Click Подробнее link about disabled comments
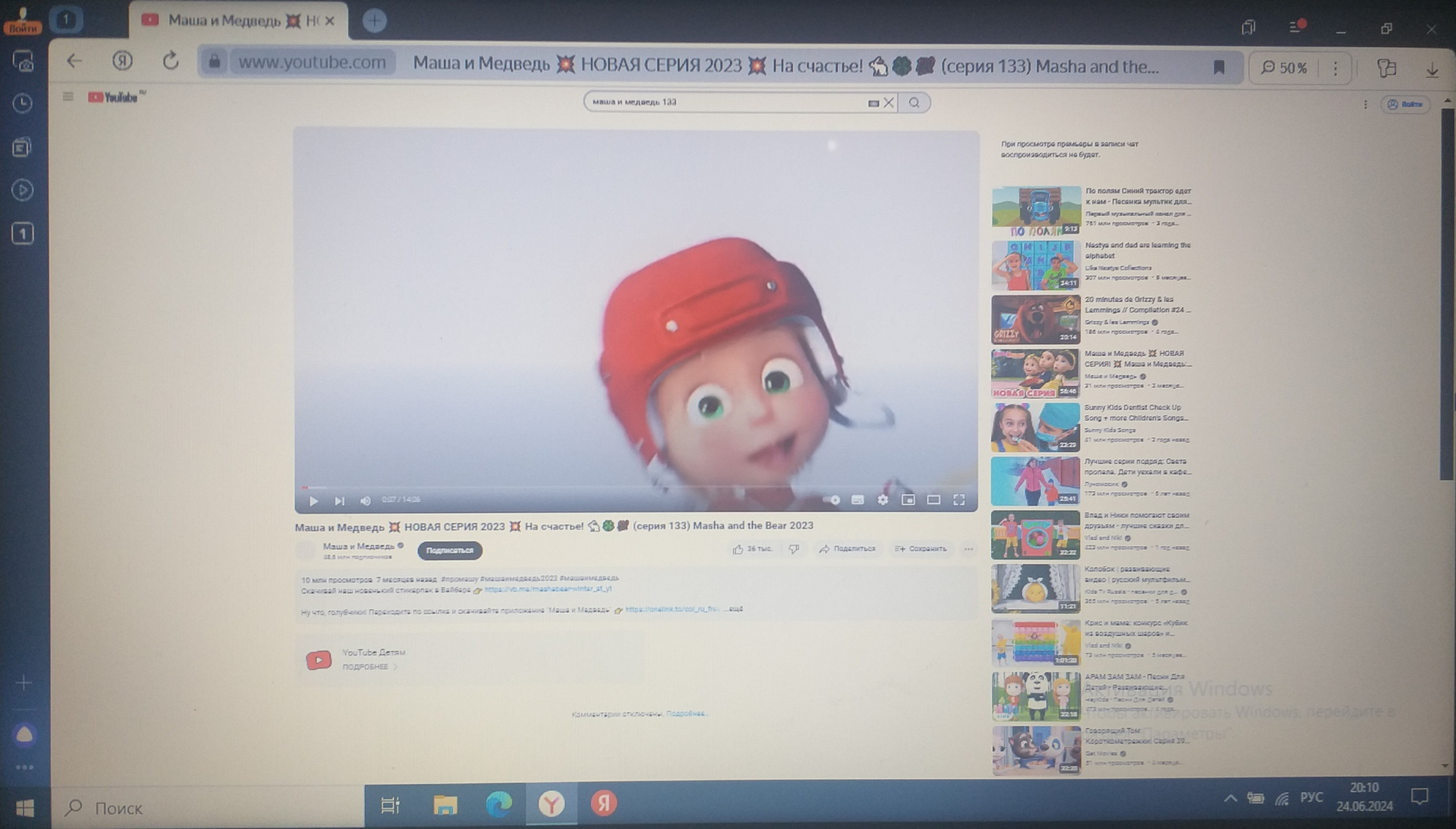The width and height of the screenshot is (1456, 829). (x=686, y=714)
